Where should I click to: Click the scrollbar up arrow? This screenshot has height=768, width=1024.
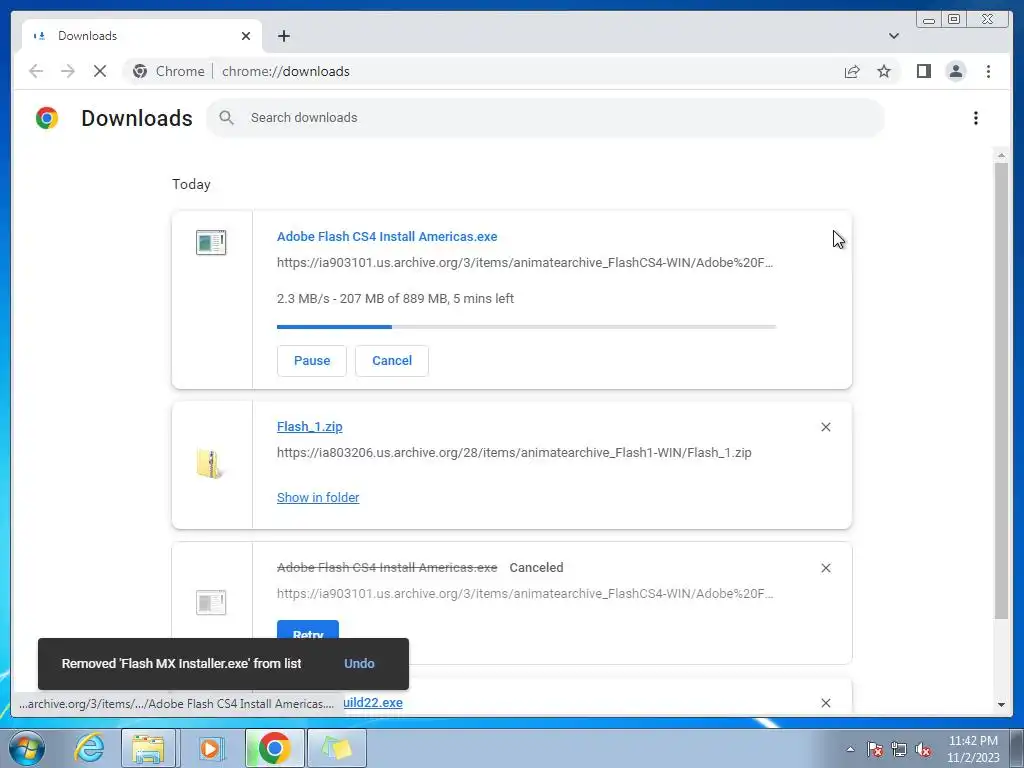click(x=1001, y=155)
